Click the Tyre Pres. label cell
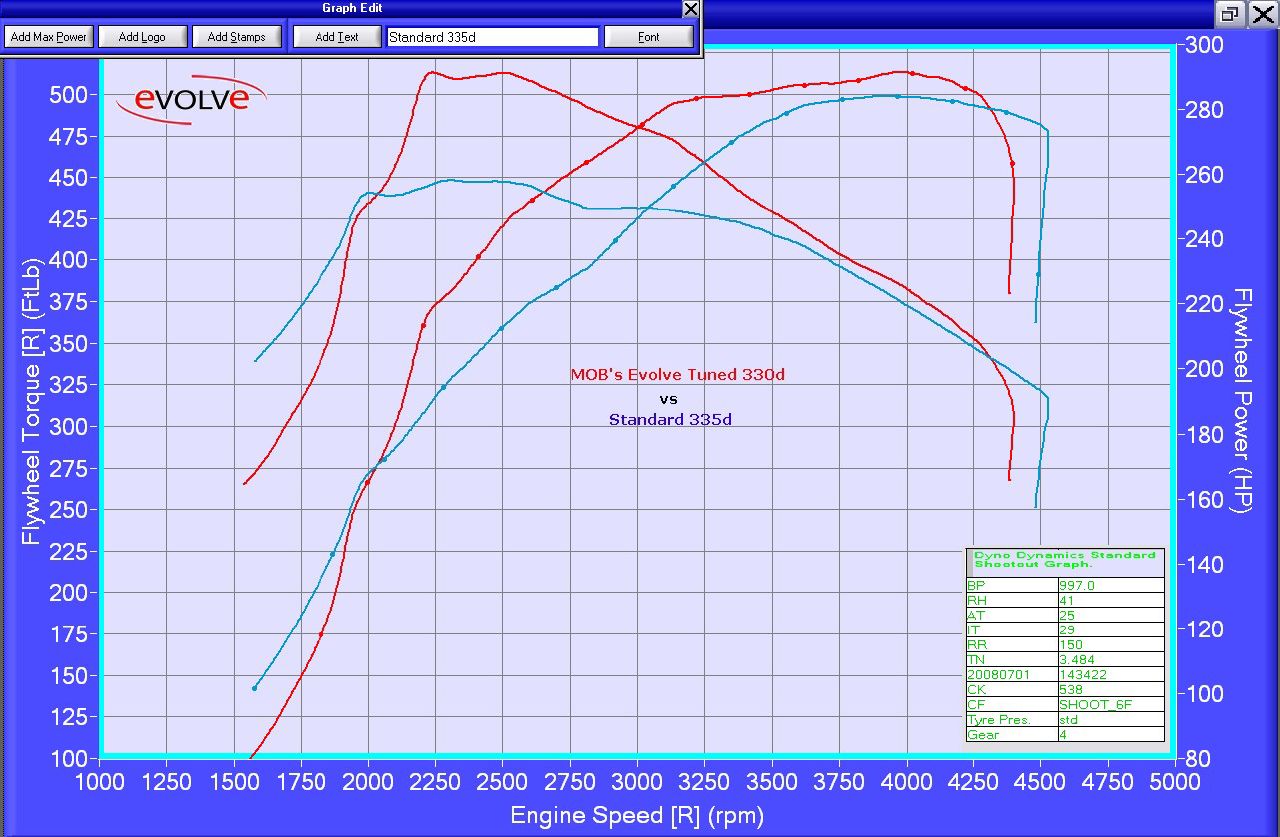This screenshot has width=1280, height=837. click(1011, 720)
